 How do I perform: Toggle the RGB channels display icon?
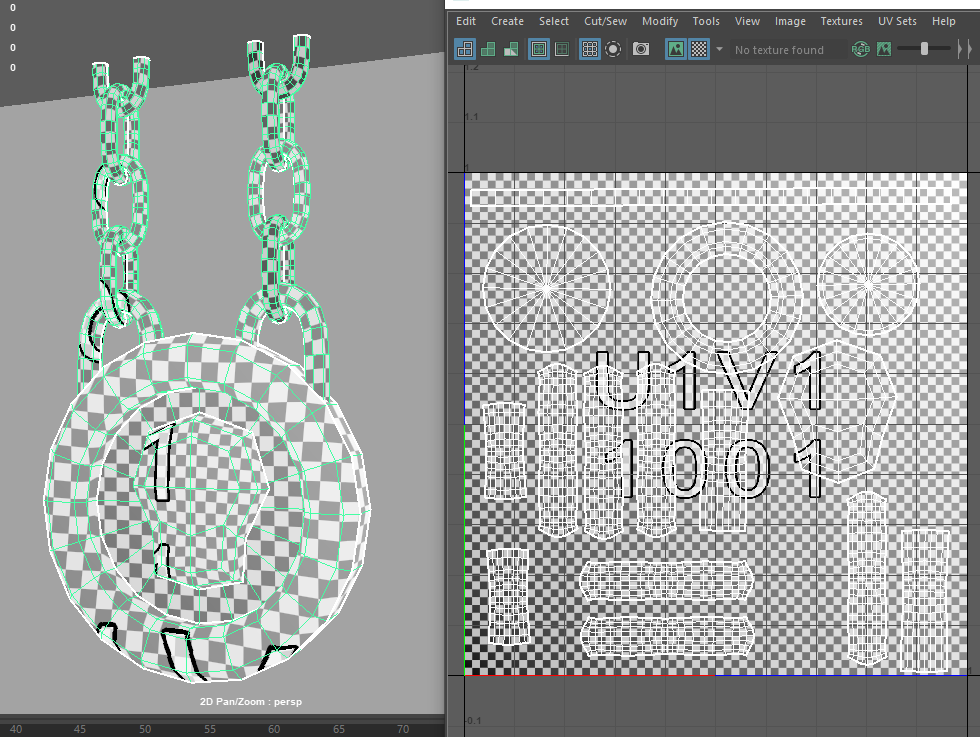[860, 48]
